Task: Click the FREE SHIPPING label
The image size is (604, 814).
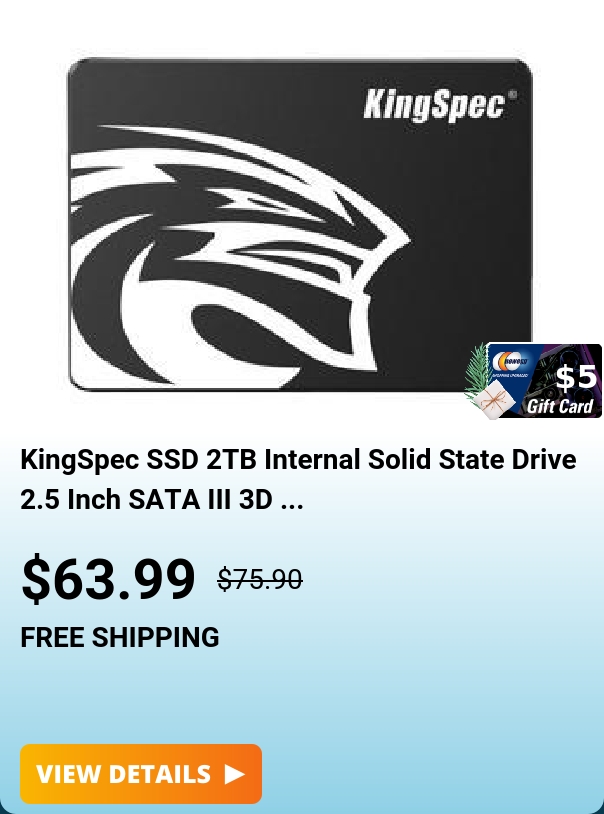Action: [x=119, y=637]
